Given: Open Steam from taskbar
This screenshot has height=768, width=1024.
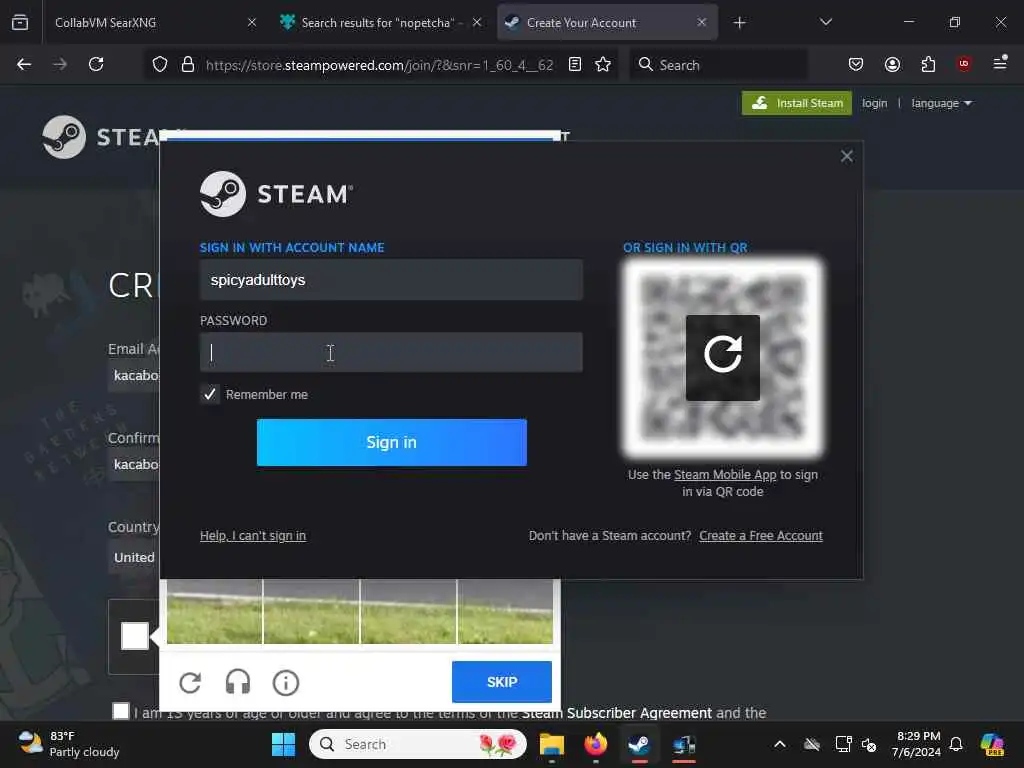Looking at the screenshot, I should click(639, 744).
